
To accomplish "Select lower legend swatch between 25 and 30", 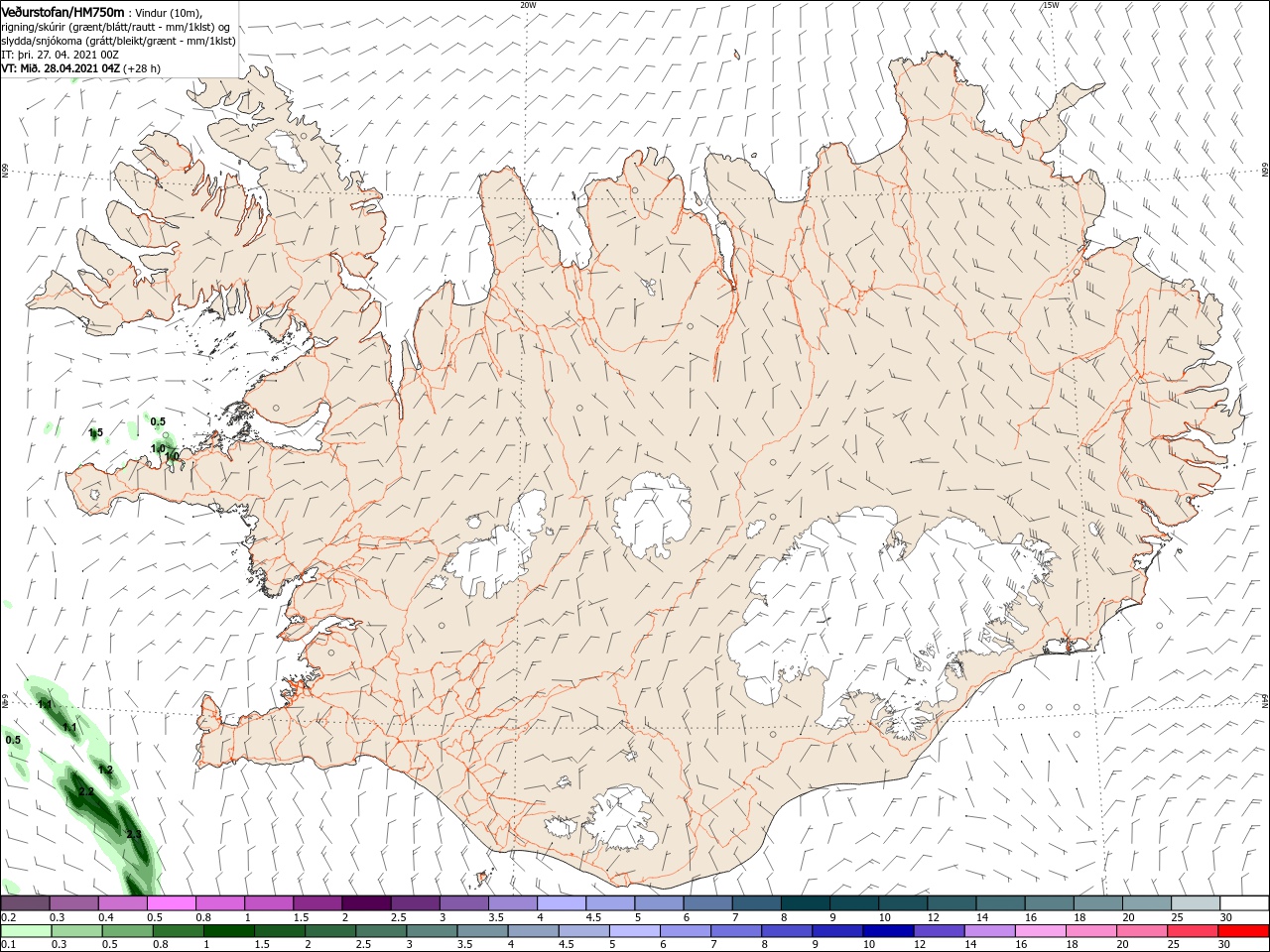I will tap(1193, 931).
